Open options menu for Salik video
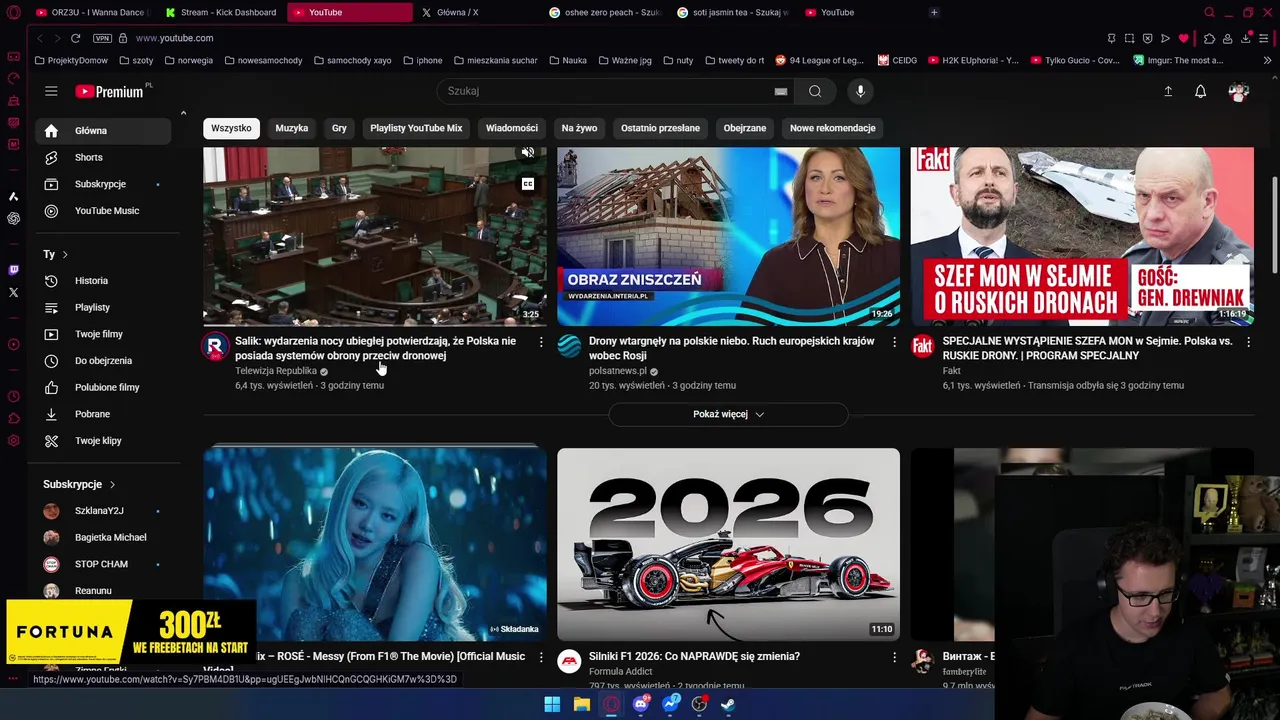Screen dimensions: 1280x720 pos(541,342)
